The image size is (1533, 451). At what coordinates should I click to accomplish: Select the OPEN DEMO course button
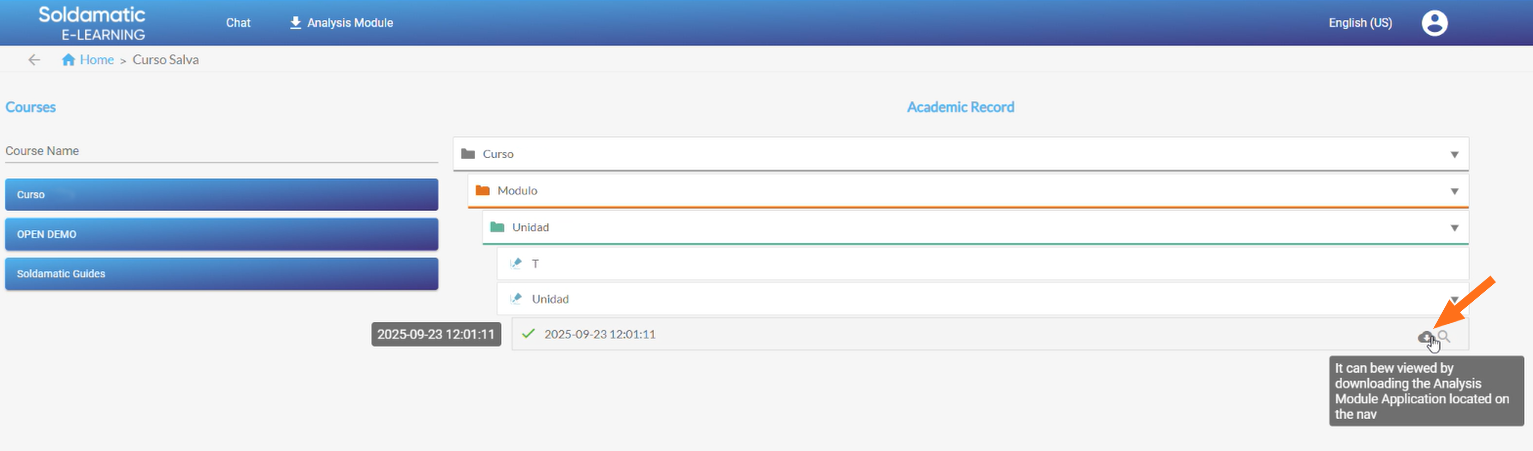221,234
